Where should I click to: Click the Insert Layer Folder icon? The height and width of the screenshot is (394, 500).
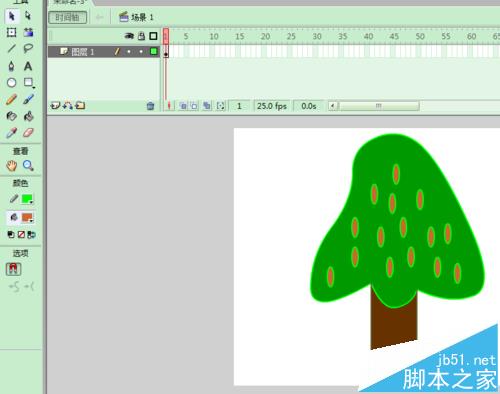80,106
